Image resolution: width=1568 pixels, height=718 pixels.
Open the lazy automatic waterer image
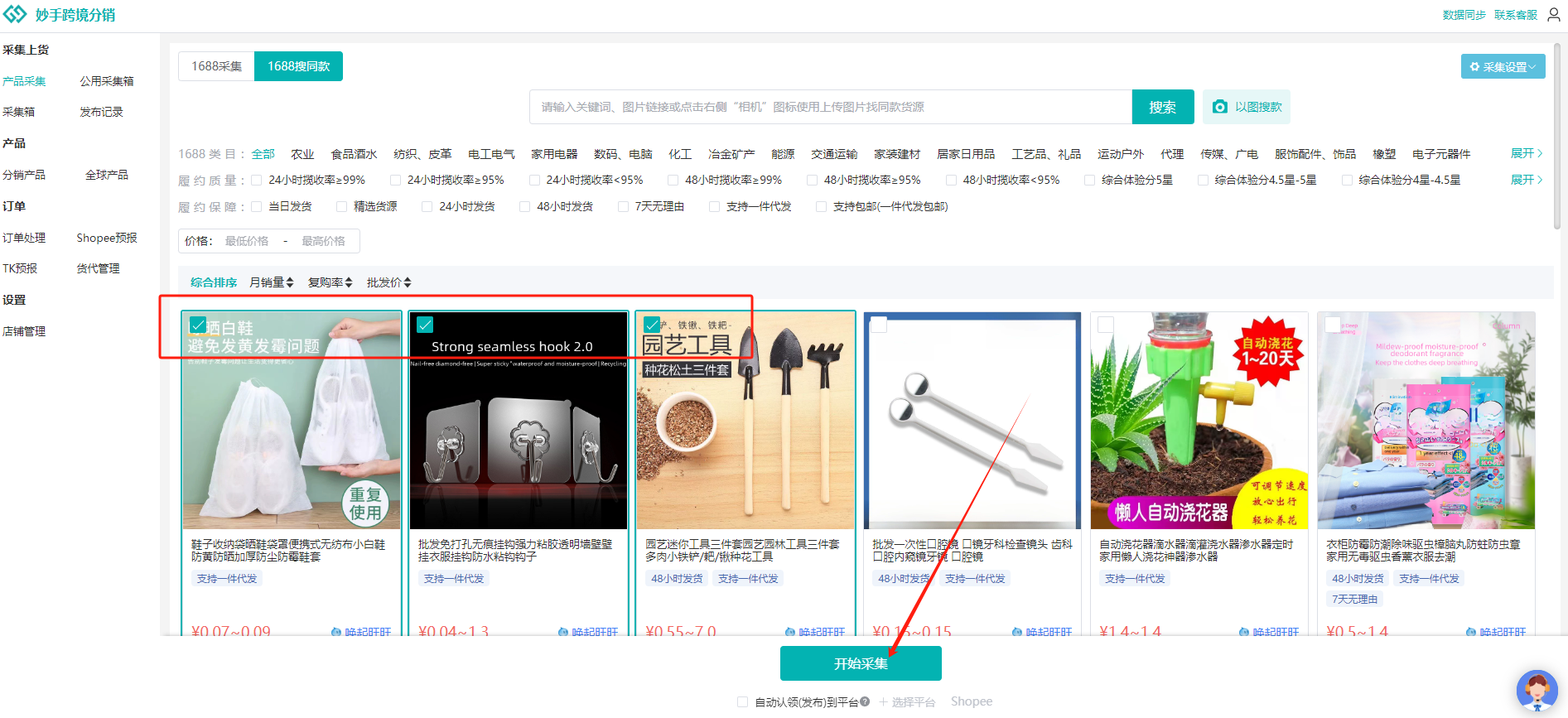tap(1199, 421)
